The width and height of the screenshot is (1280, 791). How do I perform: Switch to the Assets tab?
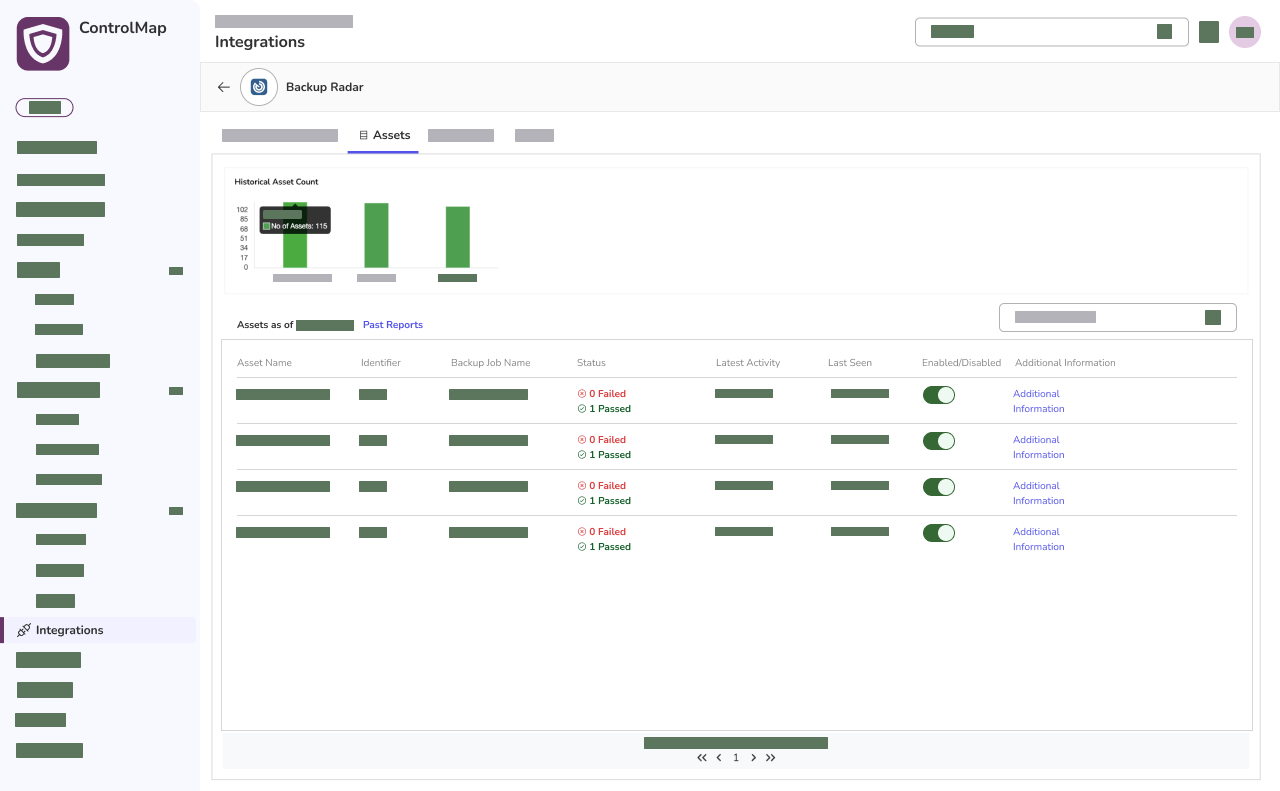[384, 135]
